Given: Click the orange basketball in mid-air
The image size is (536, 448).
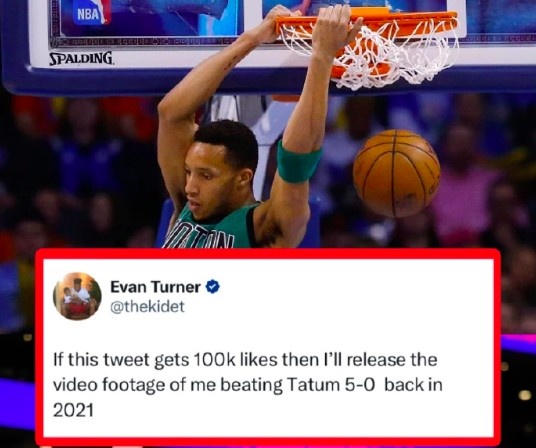Looking at the screenshot, I should click(397, 173).
